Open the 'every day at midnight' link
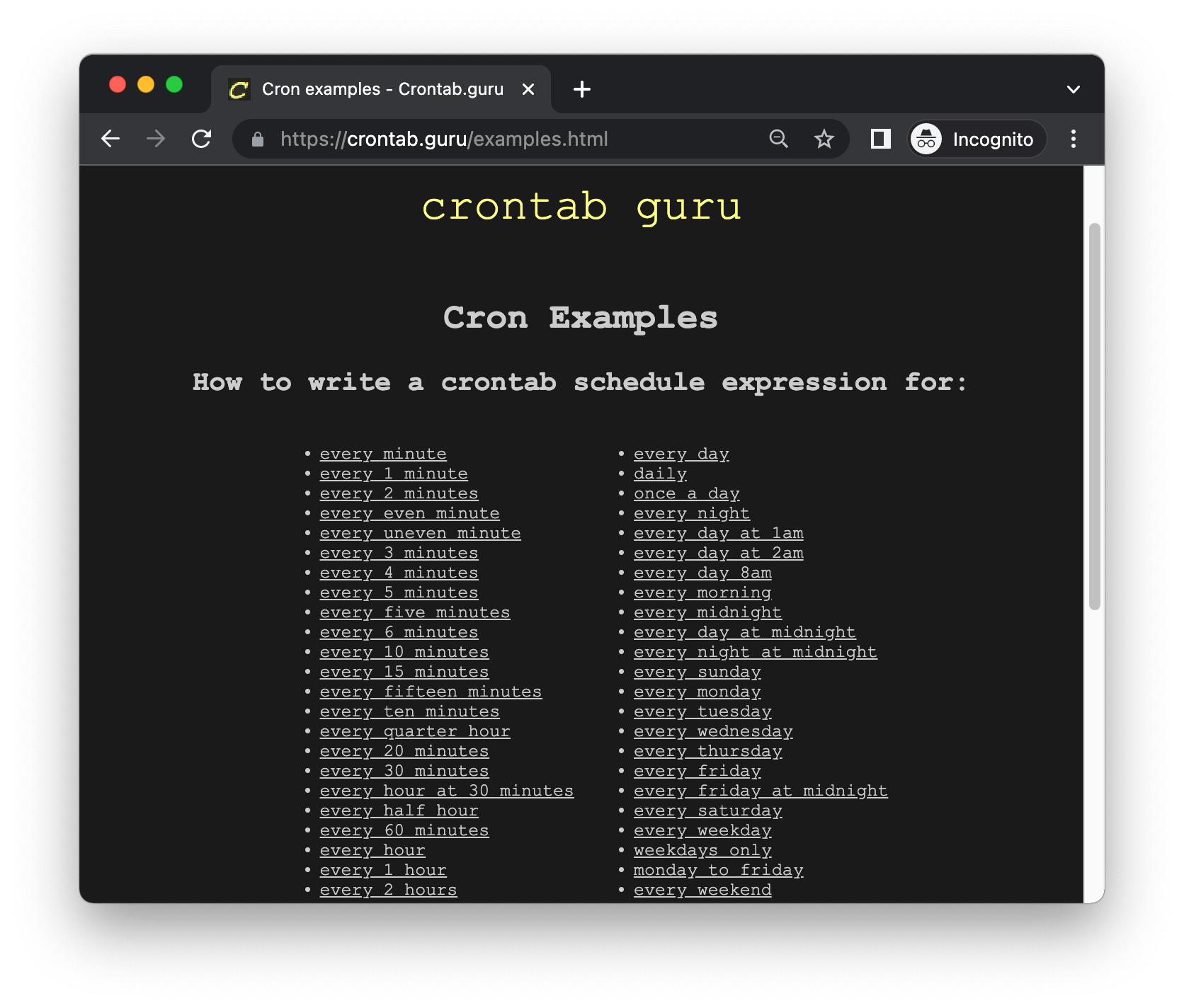This screenshot has width=1184, height=1008. 745,632
